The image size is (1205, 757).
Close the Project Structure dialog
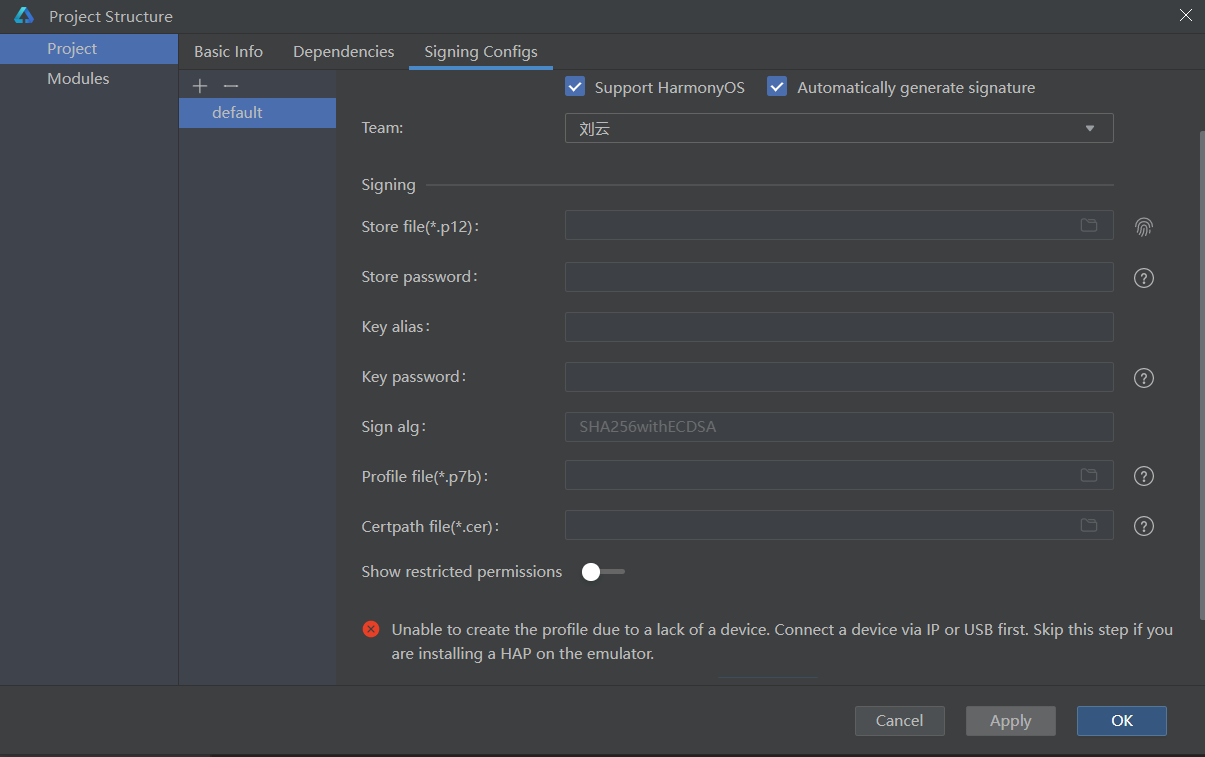[x=1186, y=15]
